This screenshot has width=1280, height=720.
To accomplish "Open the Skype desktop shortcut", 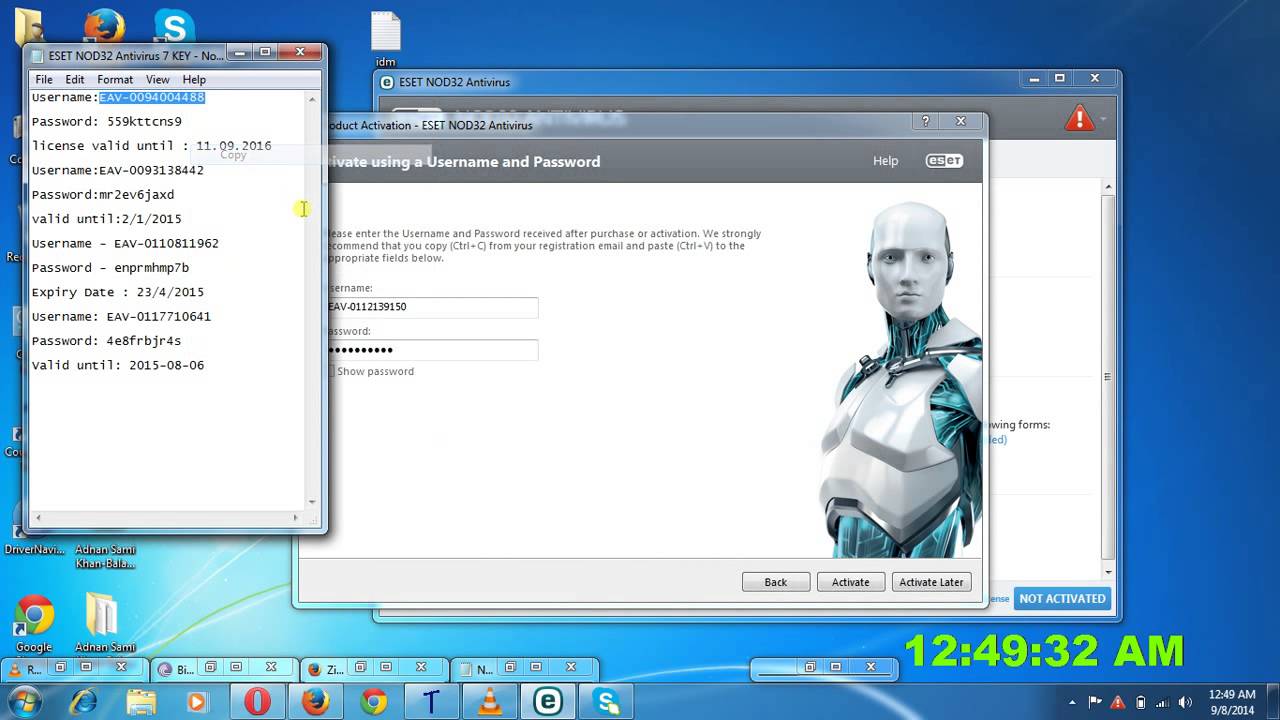I will point(174,27).
